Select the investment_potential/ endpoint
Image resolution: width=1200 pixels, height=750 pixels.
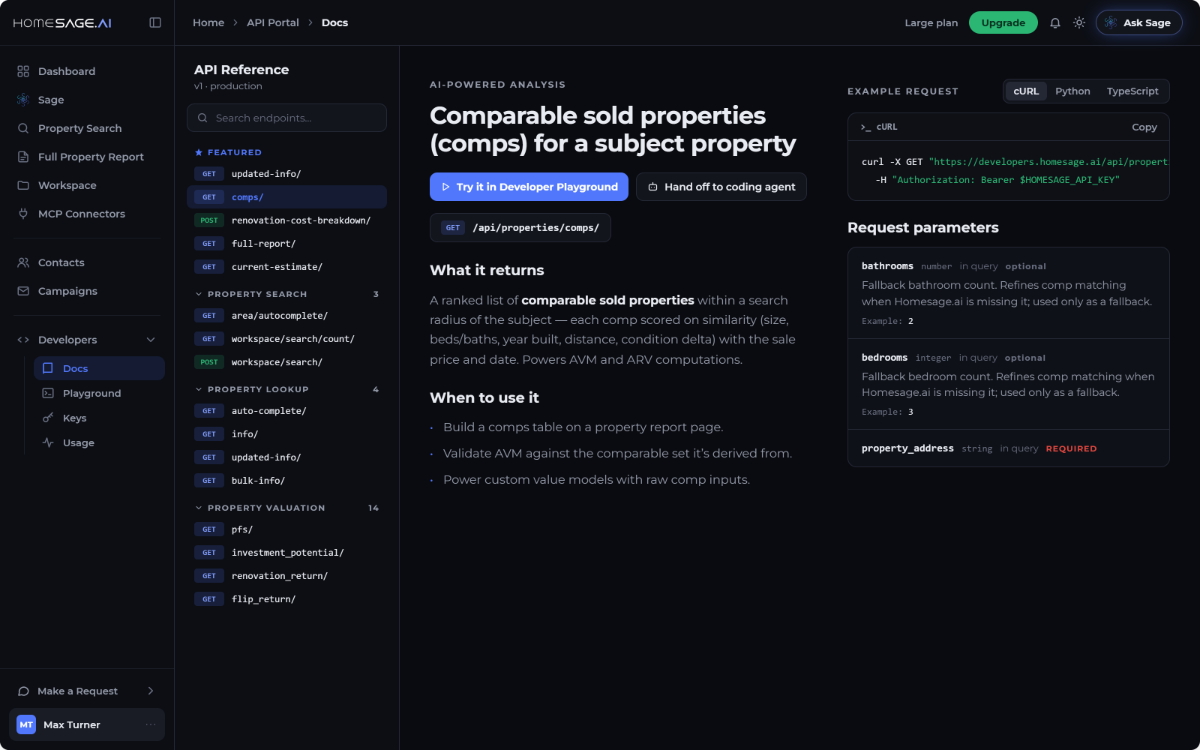tap(287, 553)
